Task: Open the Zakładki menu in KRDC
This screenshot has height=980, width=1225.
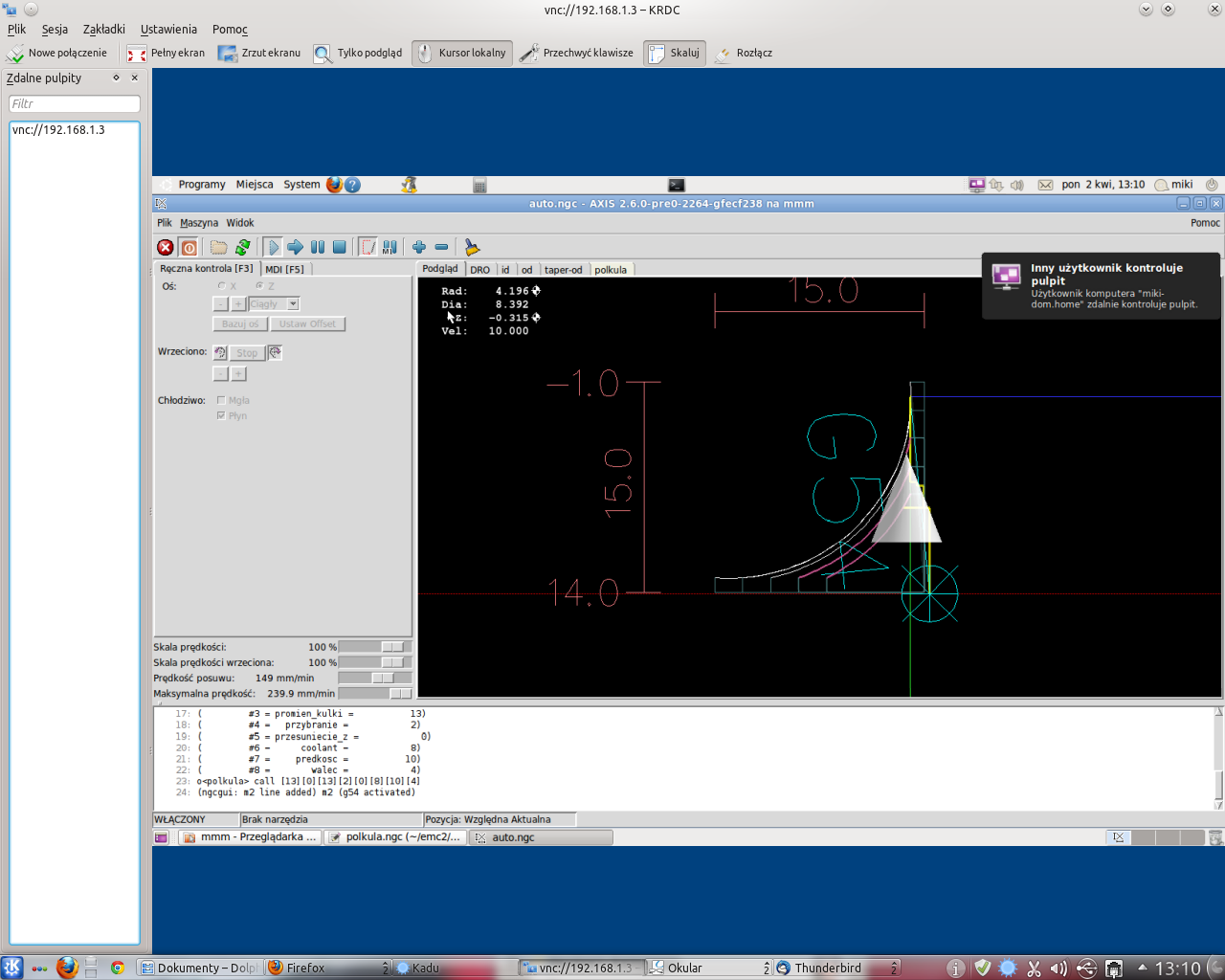Action: pyautogui.click(x=103, y=30)
